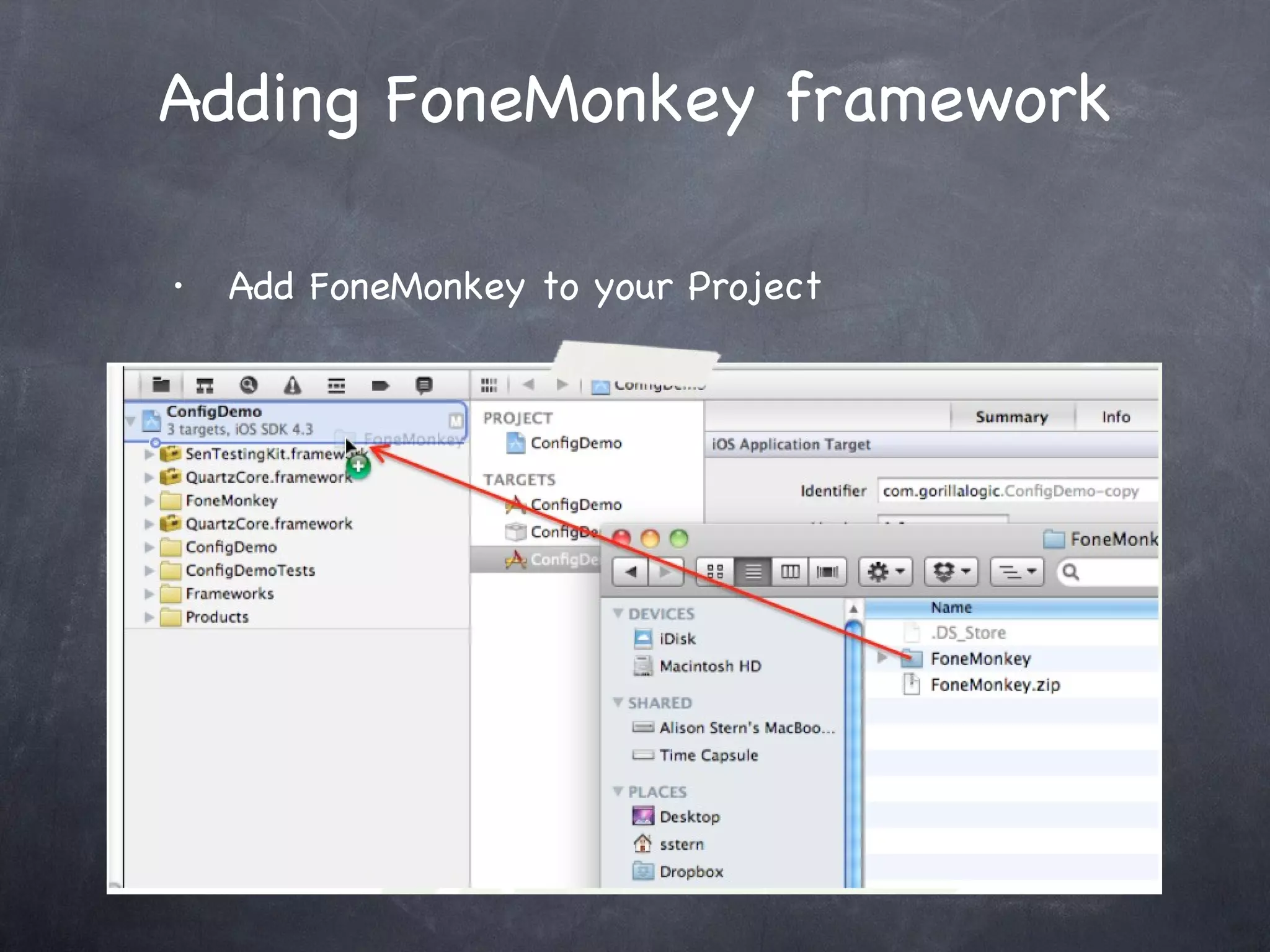This screenshot has width=1270, height=952.
Task: Open the Finder arrange-by dropdown
Action: [x=1017, y=571]
